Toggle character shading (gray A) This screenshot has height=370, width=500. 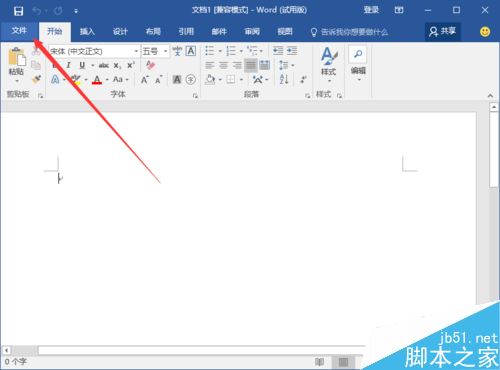click(177, 80)
